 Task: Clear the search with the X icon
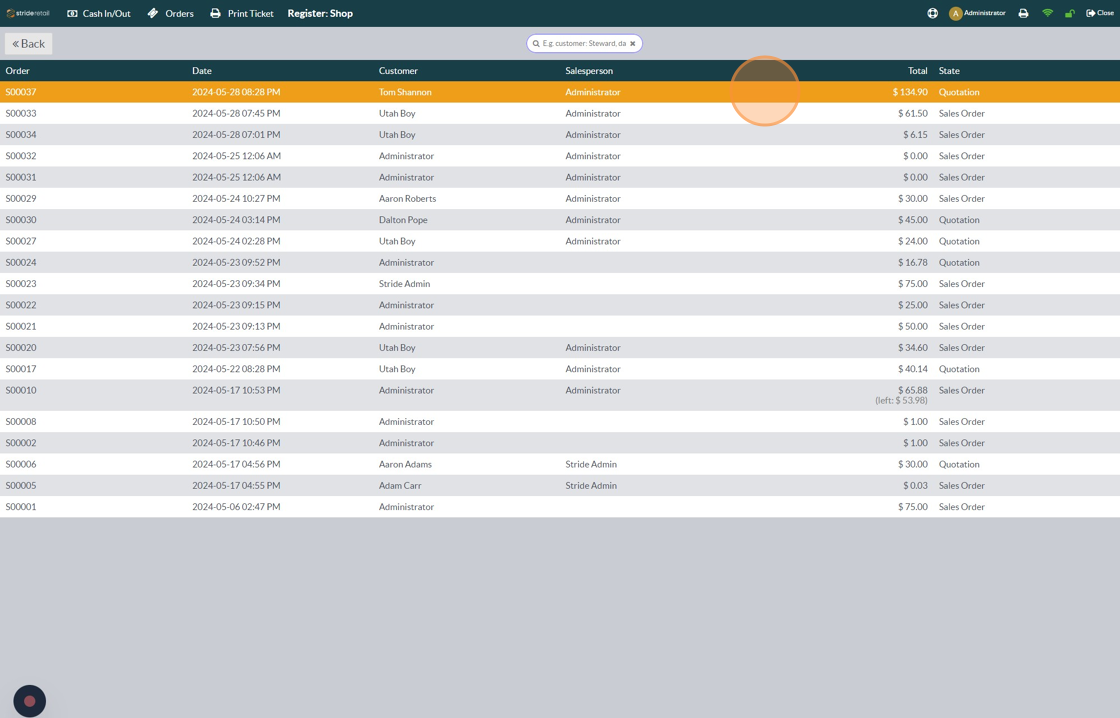pyautogui.click(x=632, y=44)
